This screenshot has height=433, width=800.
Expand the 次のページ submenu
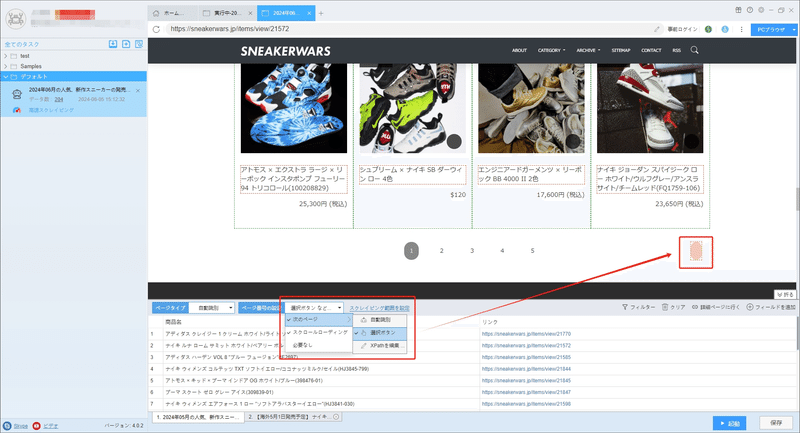[319, 319]
